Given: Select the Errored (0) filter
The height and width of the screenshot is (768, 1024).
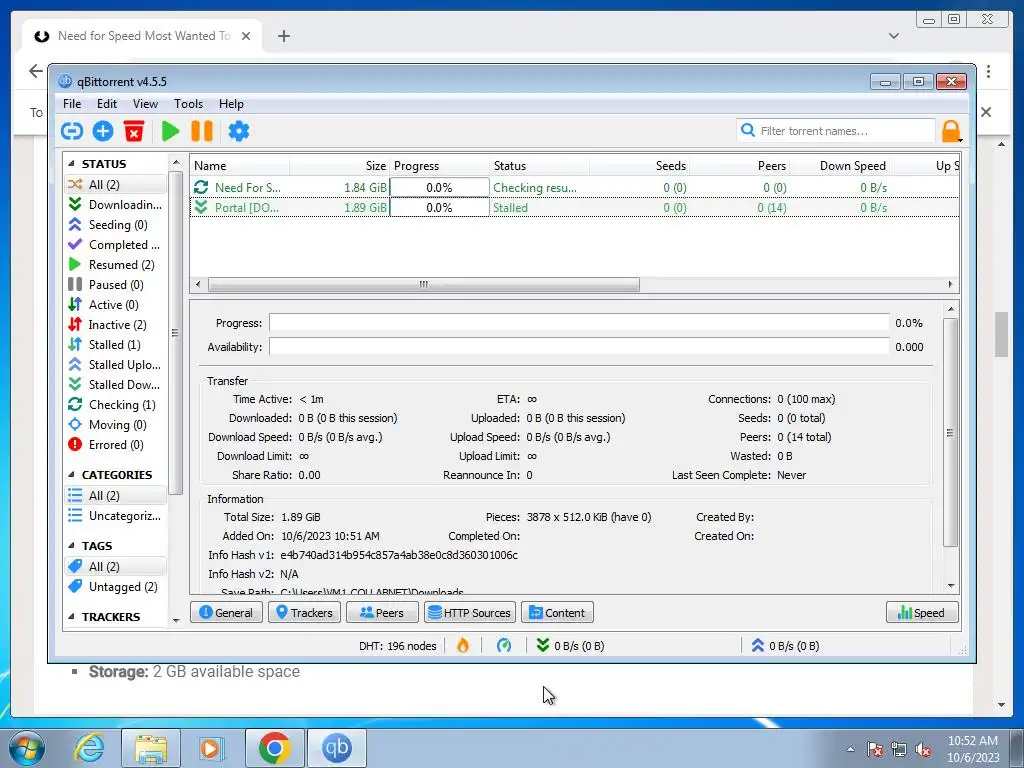Looking at the screenshot, I should 116,445.
